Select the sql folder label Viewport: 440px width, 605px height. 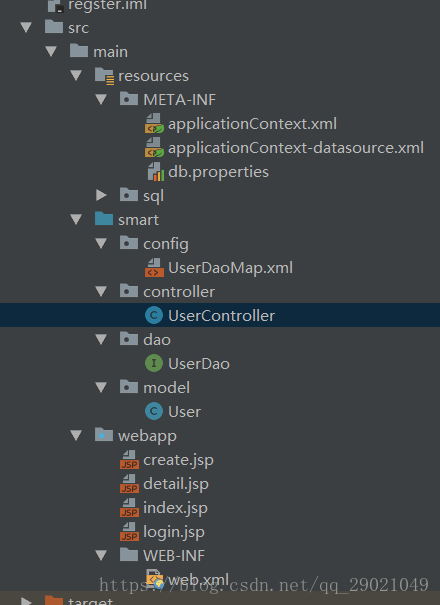point(154,196)
